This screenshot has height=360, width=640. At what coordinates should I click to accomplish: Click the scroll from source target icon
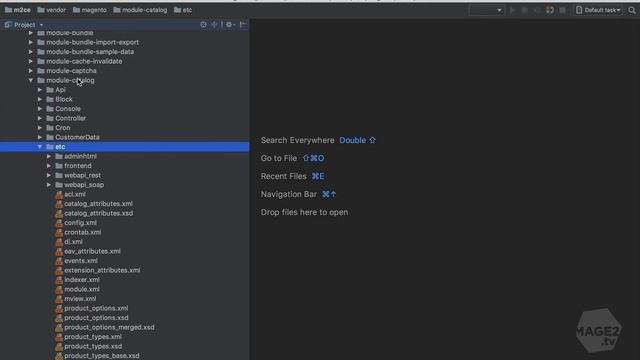[x=203, y=25]
